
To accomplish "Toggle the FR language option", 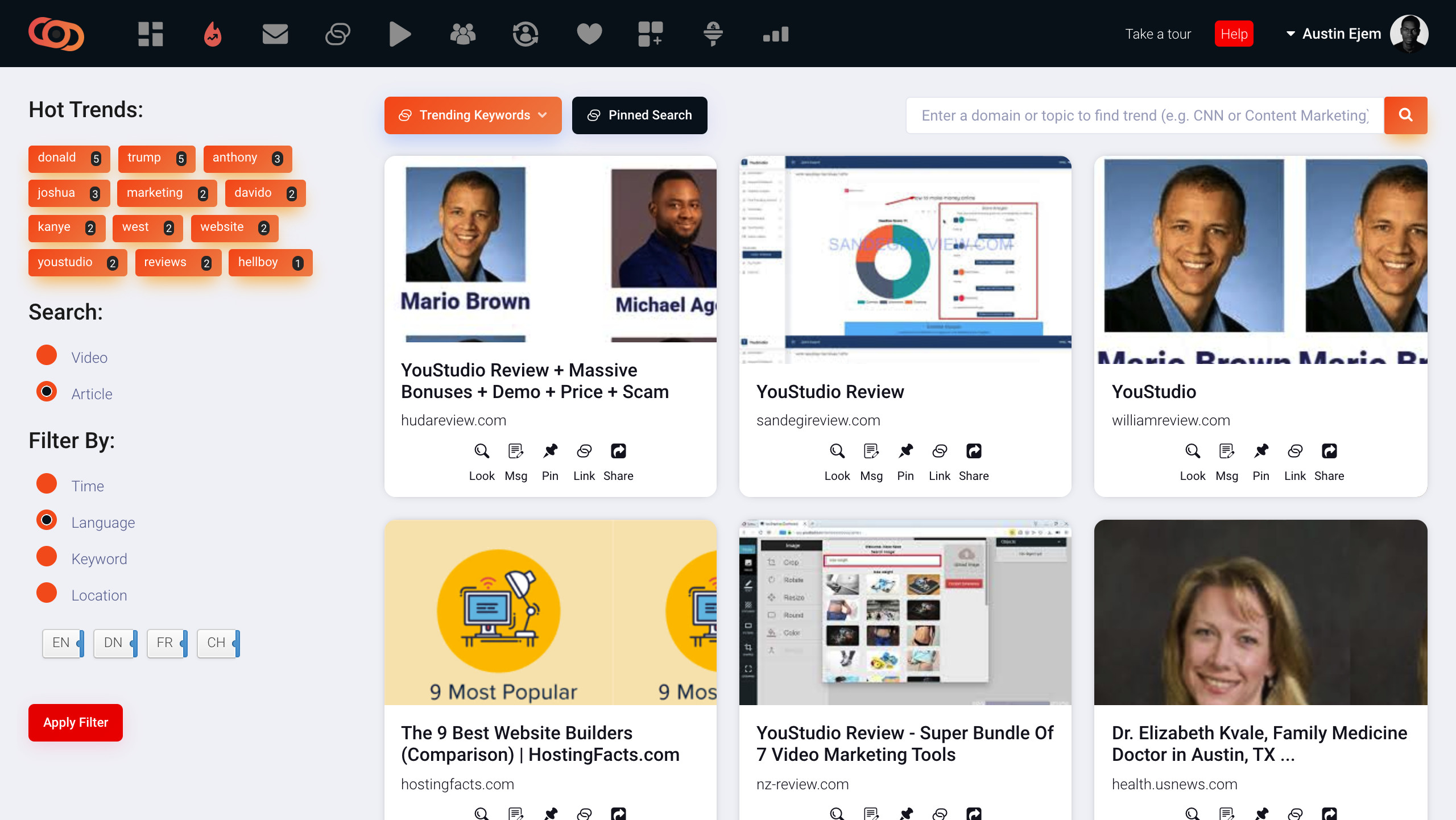I will click(167, 643).
